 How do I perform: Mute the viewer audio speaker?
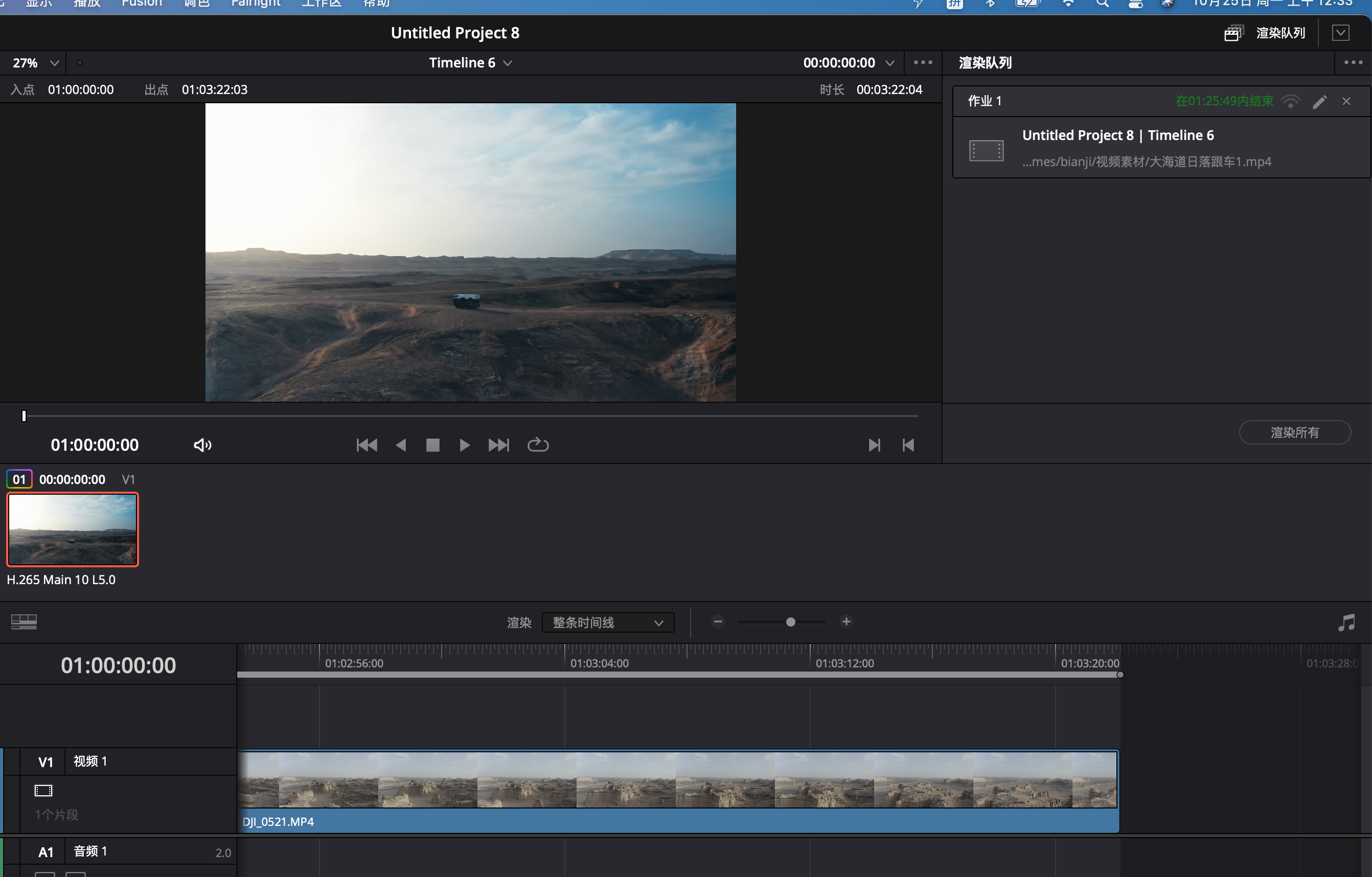click(202, 445)
